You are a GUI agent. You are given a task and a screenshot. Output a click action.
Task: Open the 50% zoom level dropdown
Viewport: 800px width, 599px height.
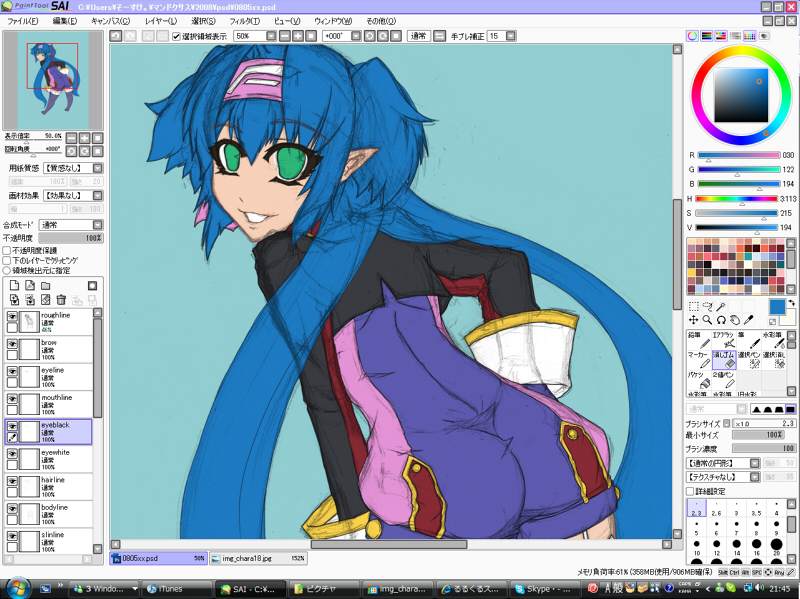pyautogui.click(x=271, y=36)
